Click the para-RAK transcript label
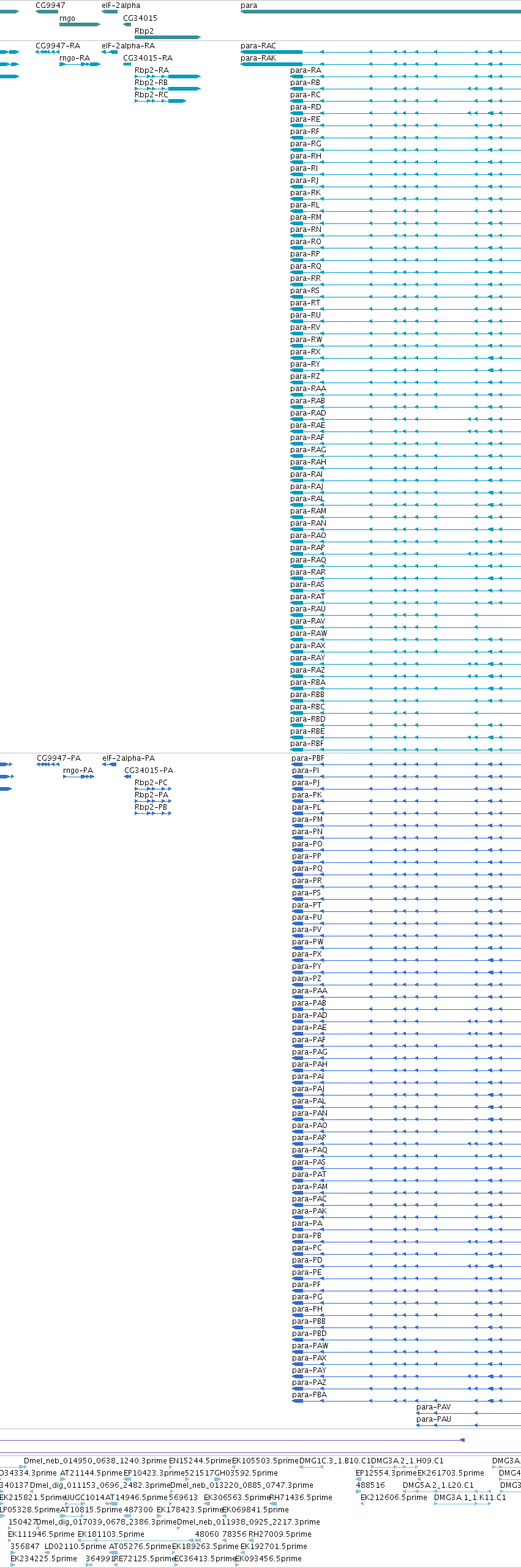This screenshot has width=521, height=1568. (258, 58)
